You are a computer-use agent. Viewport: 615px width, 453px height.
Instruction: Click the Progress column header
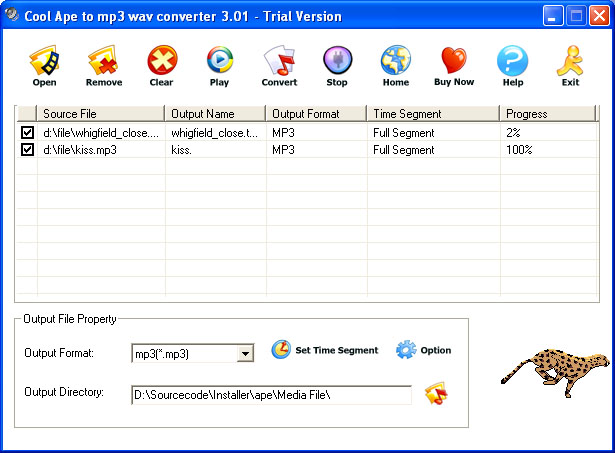[x=548, y=114]
